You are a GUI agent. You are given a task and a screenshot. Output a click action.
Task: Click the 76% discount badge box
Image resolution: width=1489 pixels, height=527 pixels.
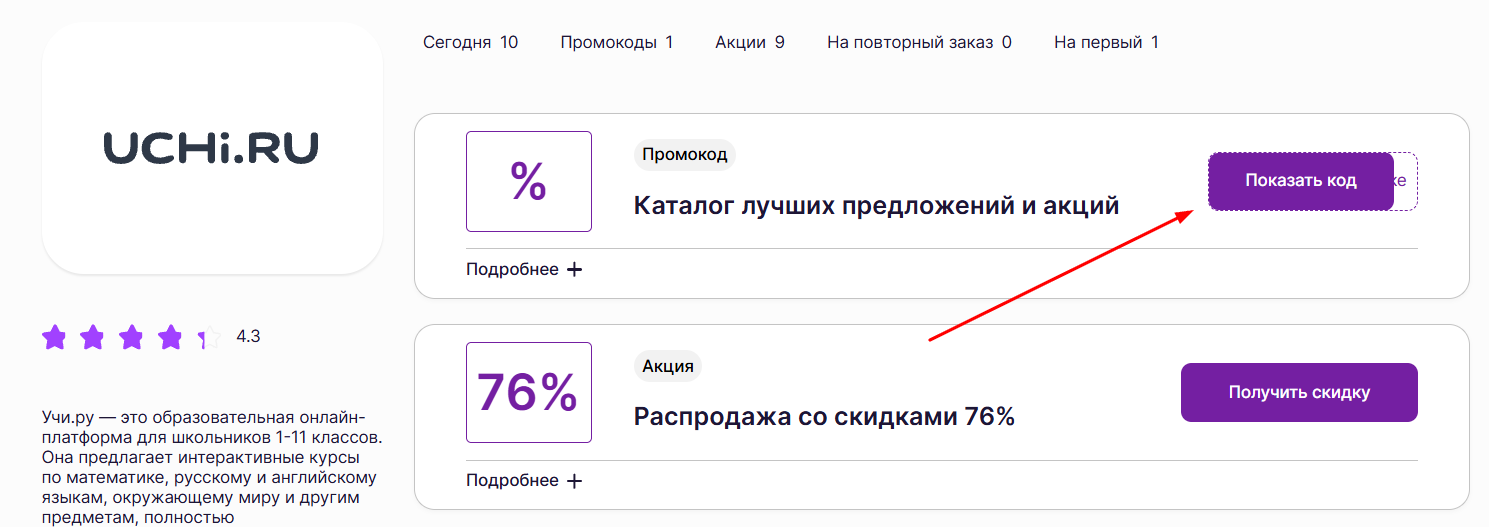[528, 392]
